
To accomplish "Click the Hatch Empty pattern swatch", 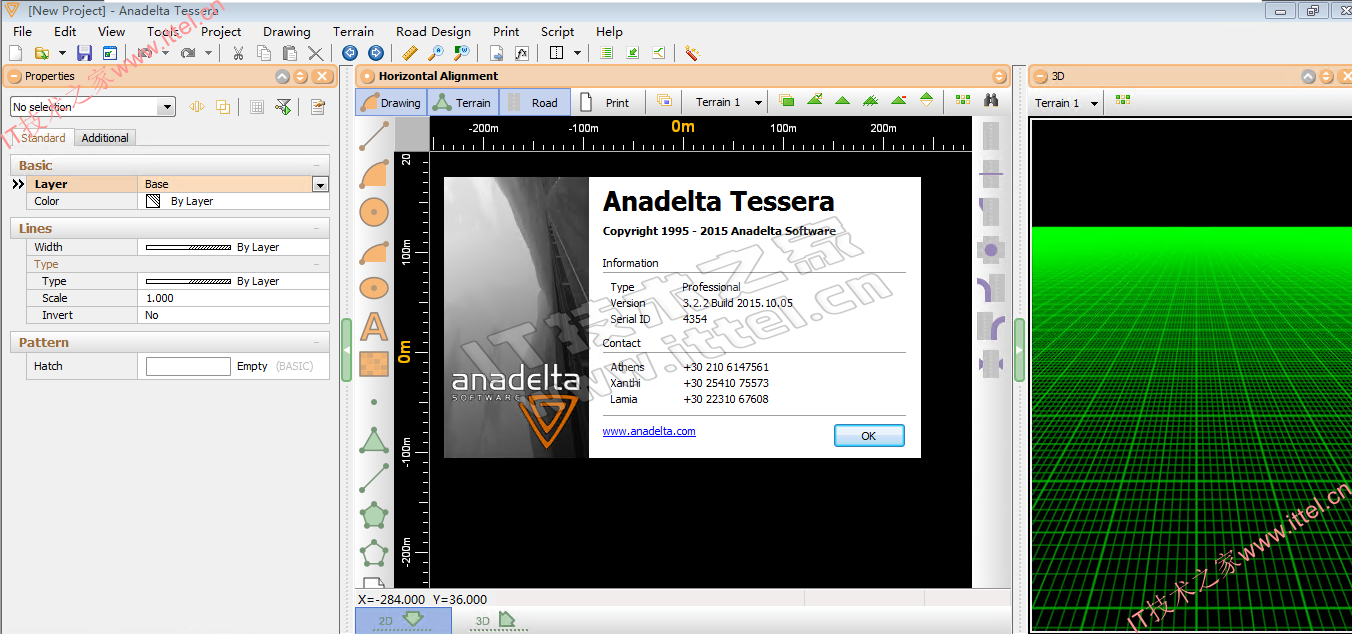I will pyautogui.click(x=188, y=366).
